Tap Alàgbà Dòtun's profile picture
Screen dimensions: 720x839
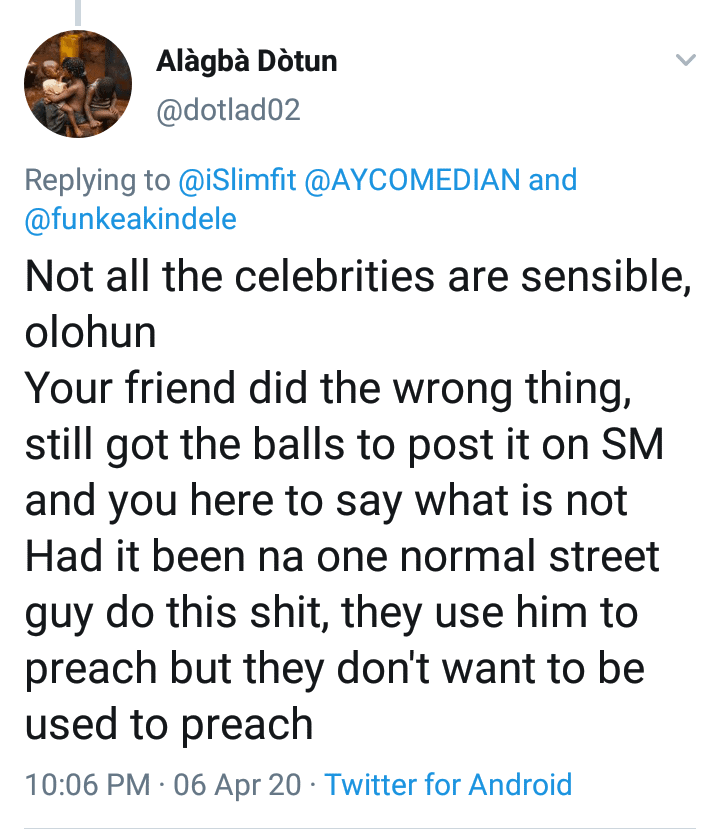[77, 84]
